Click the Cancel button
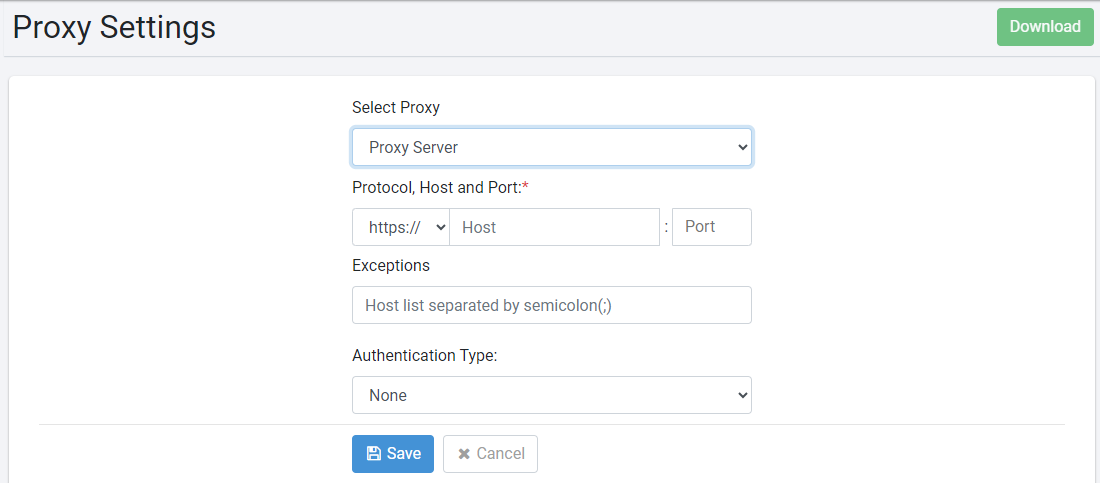 [x=490, y=454]
